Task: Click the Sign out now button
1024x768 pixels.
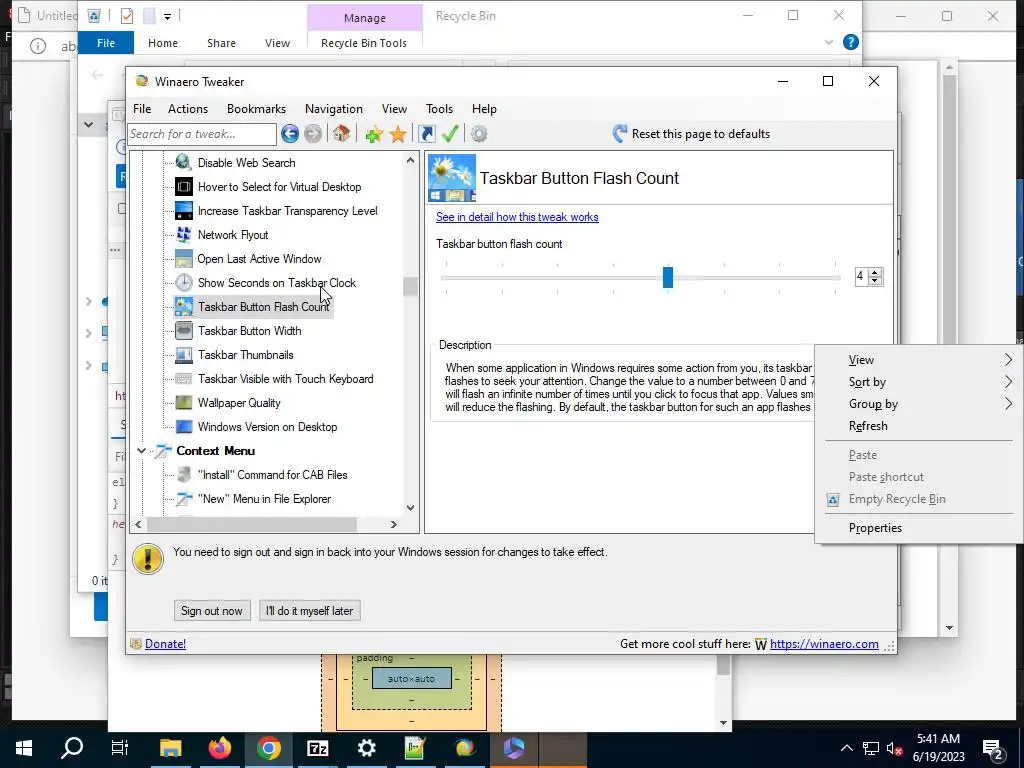Action: pos(212,611)
